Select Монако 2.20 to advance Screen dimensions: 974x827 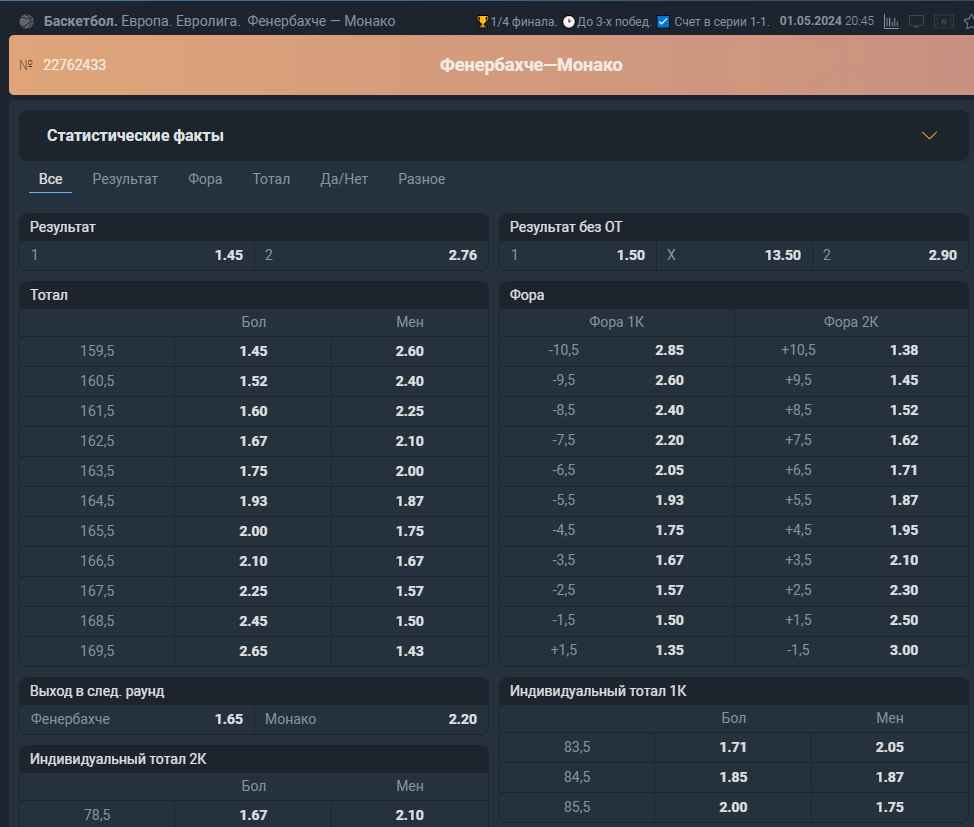pos(371,719)
